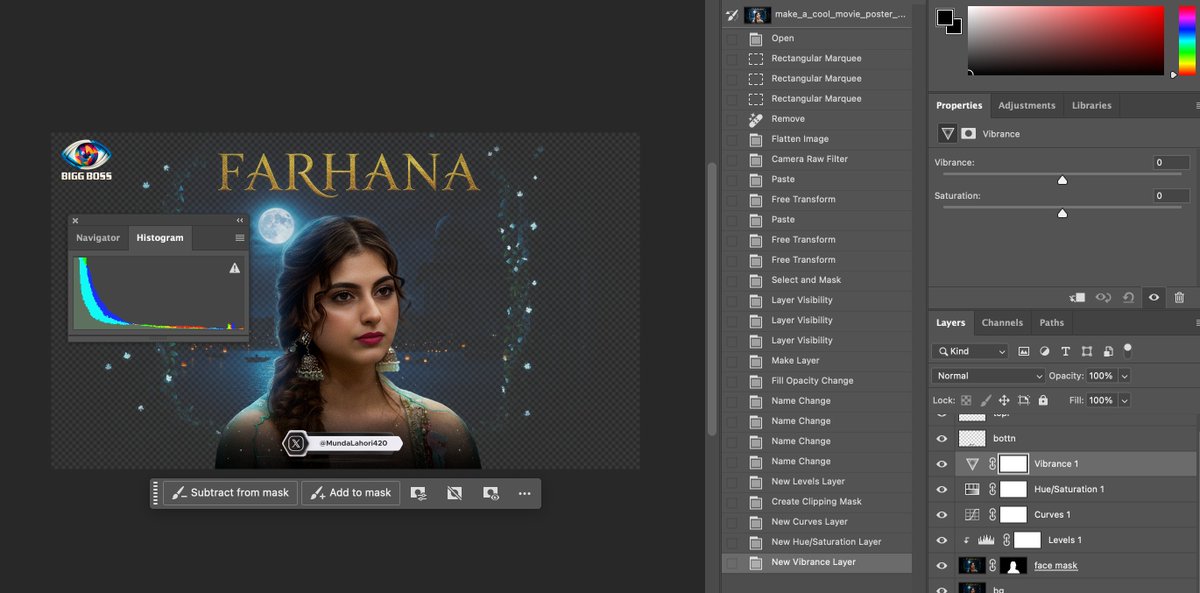
Task: Switch to the Adjustments tab
Action: (1027, 105)
